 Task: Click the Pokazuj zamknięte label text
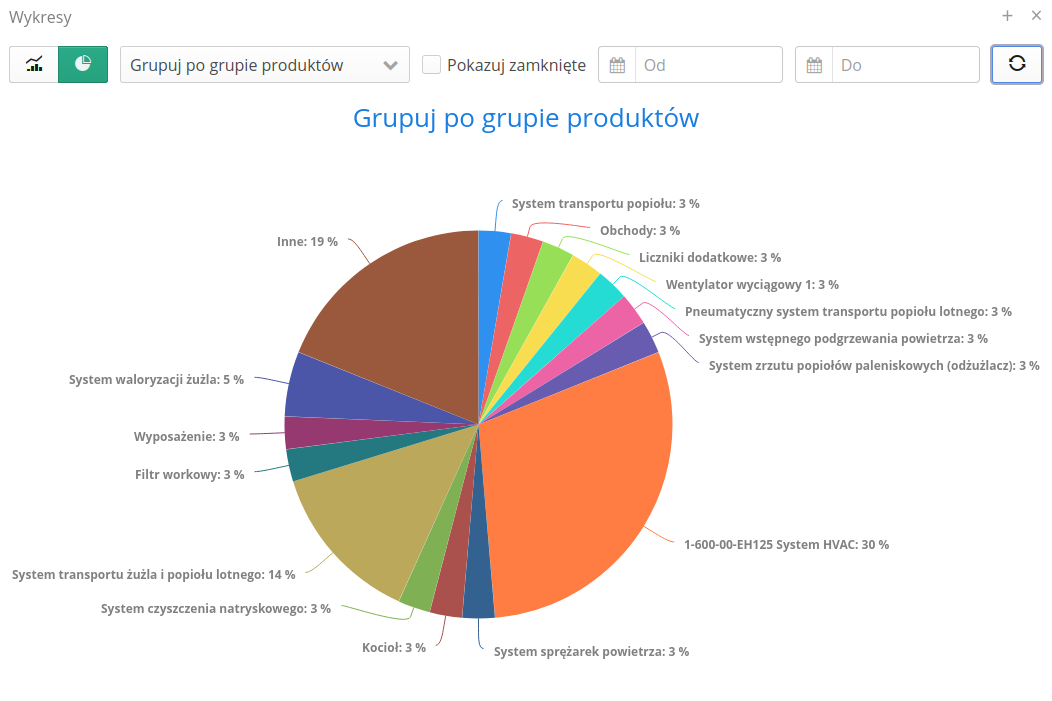pos(516,65)
